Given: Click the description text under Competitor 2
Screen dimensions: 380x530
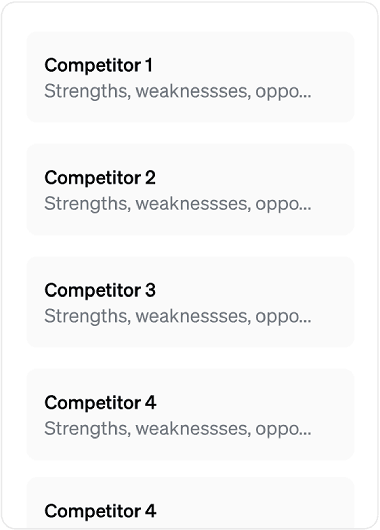Looking at the screenshot, I should pyautogui.click(x=178, y=204).
